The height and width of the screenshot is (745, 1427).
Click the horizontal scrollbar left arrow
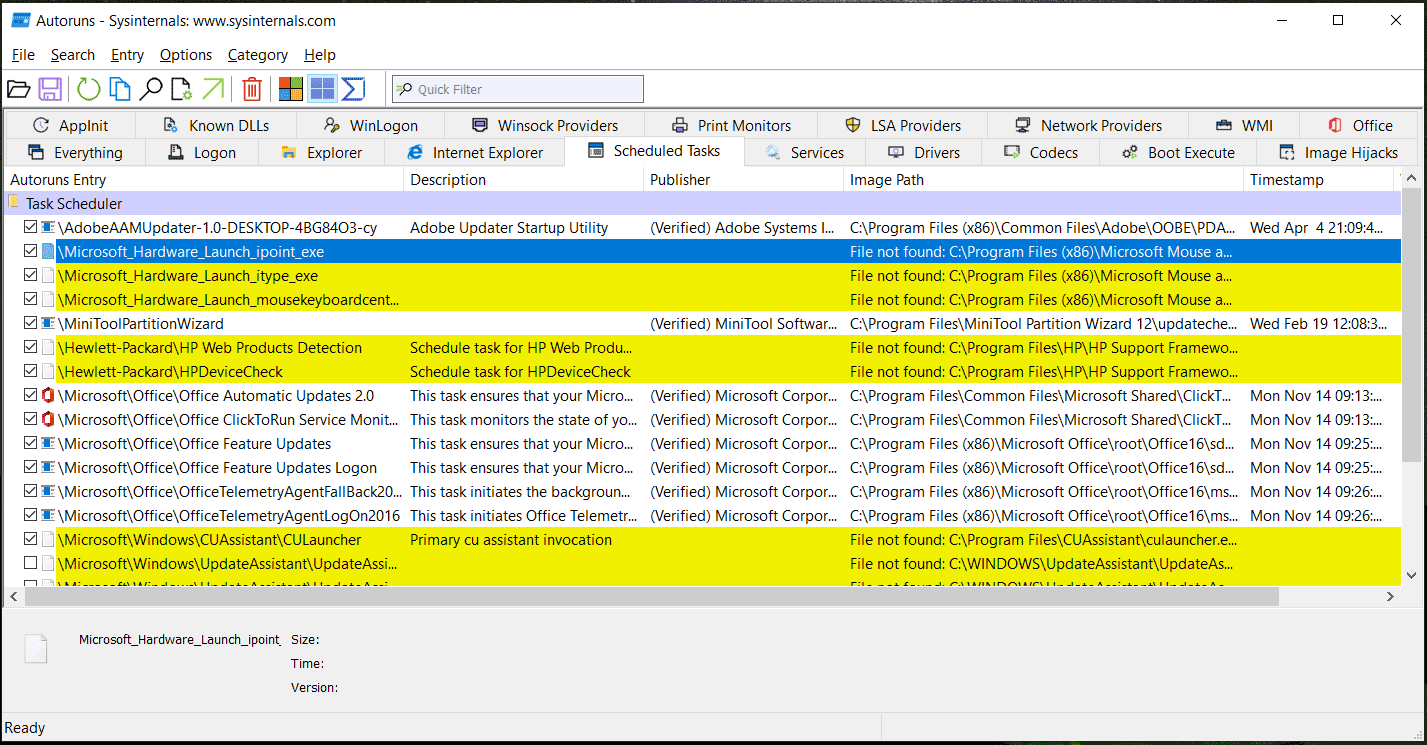[x=14, y=596]
